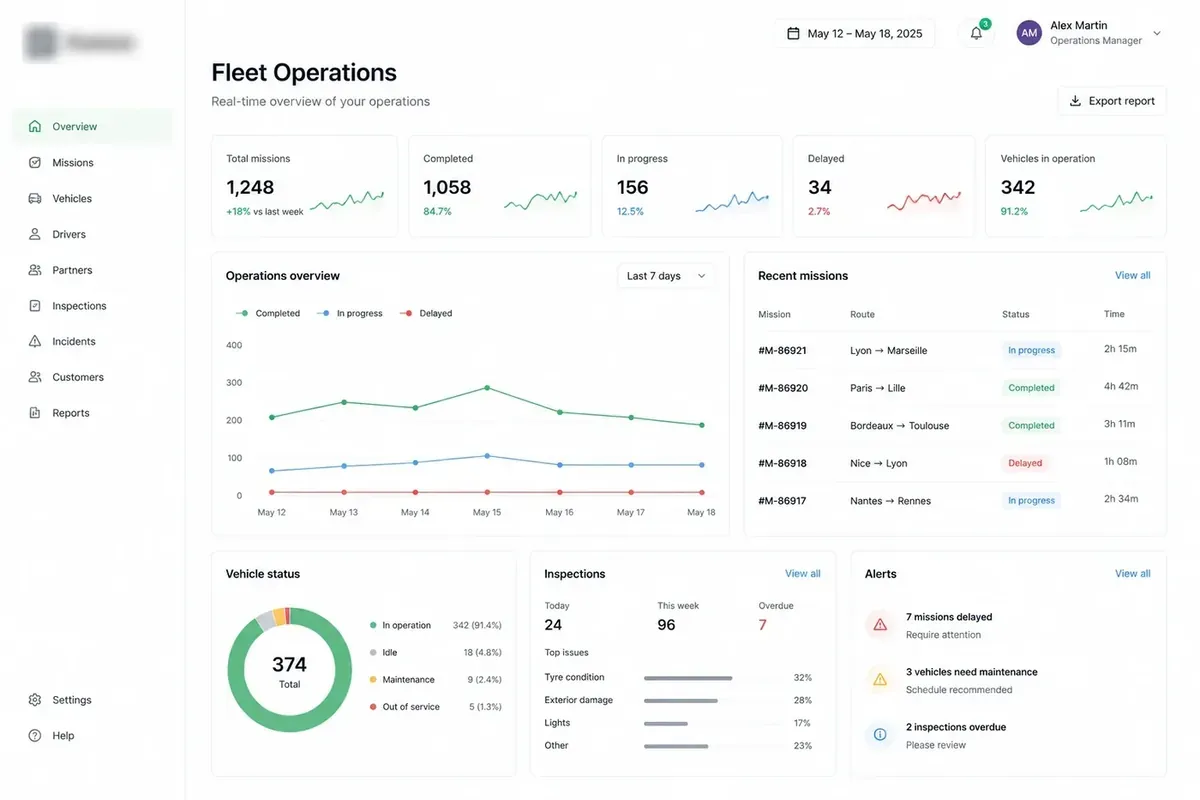Click mission #M-86920
Image resolution: width=1200 pixels, height=800 pixels.
click(783, 388)
